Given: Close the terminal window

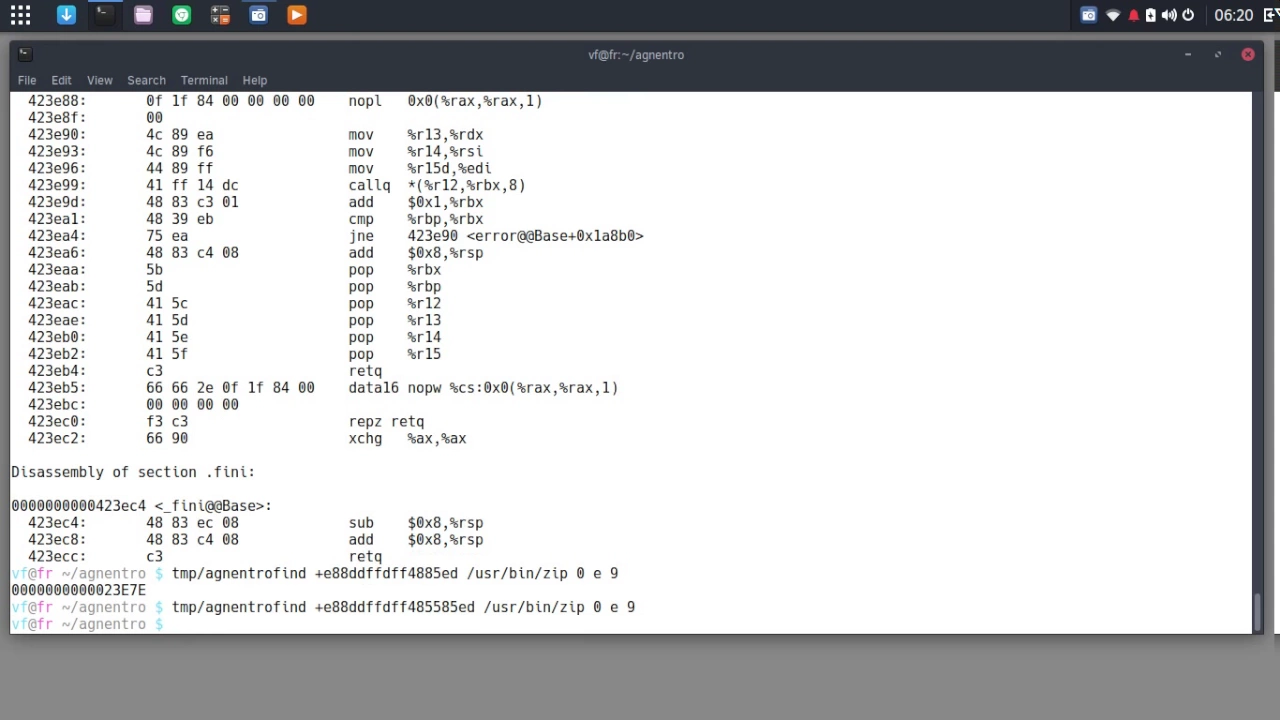Looking at the screenshot, I should click(x=1248, y=55).
